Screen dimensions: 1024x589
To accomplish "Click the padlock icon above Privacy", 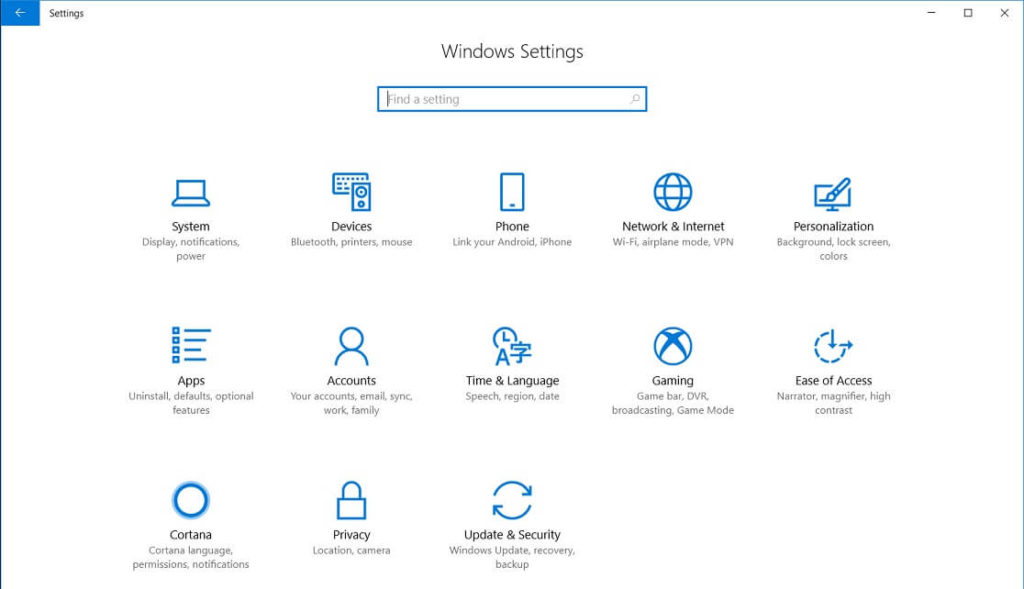I will point(351,500).
